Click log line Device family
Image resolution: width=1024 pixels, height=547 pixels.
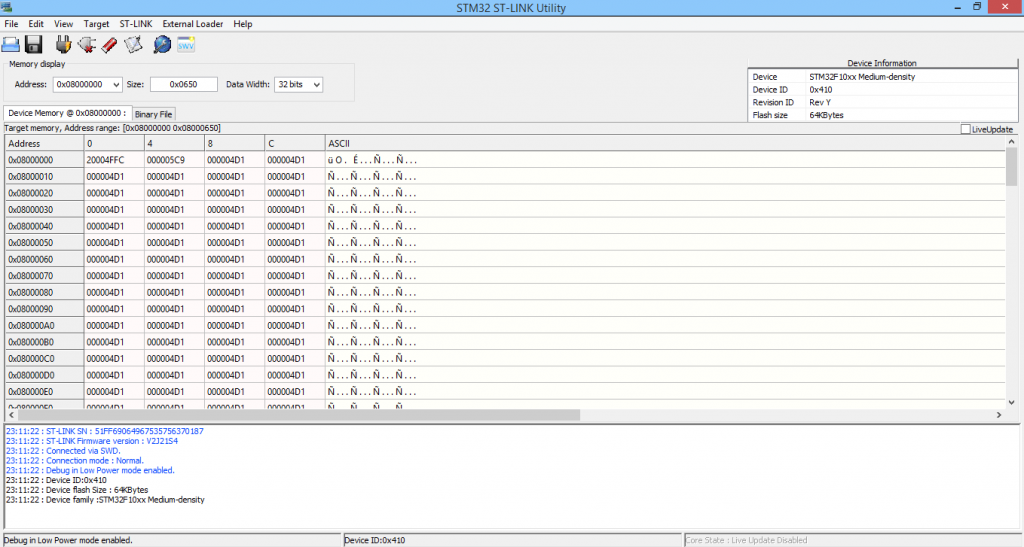[x=105, y=500]
